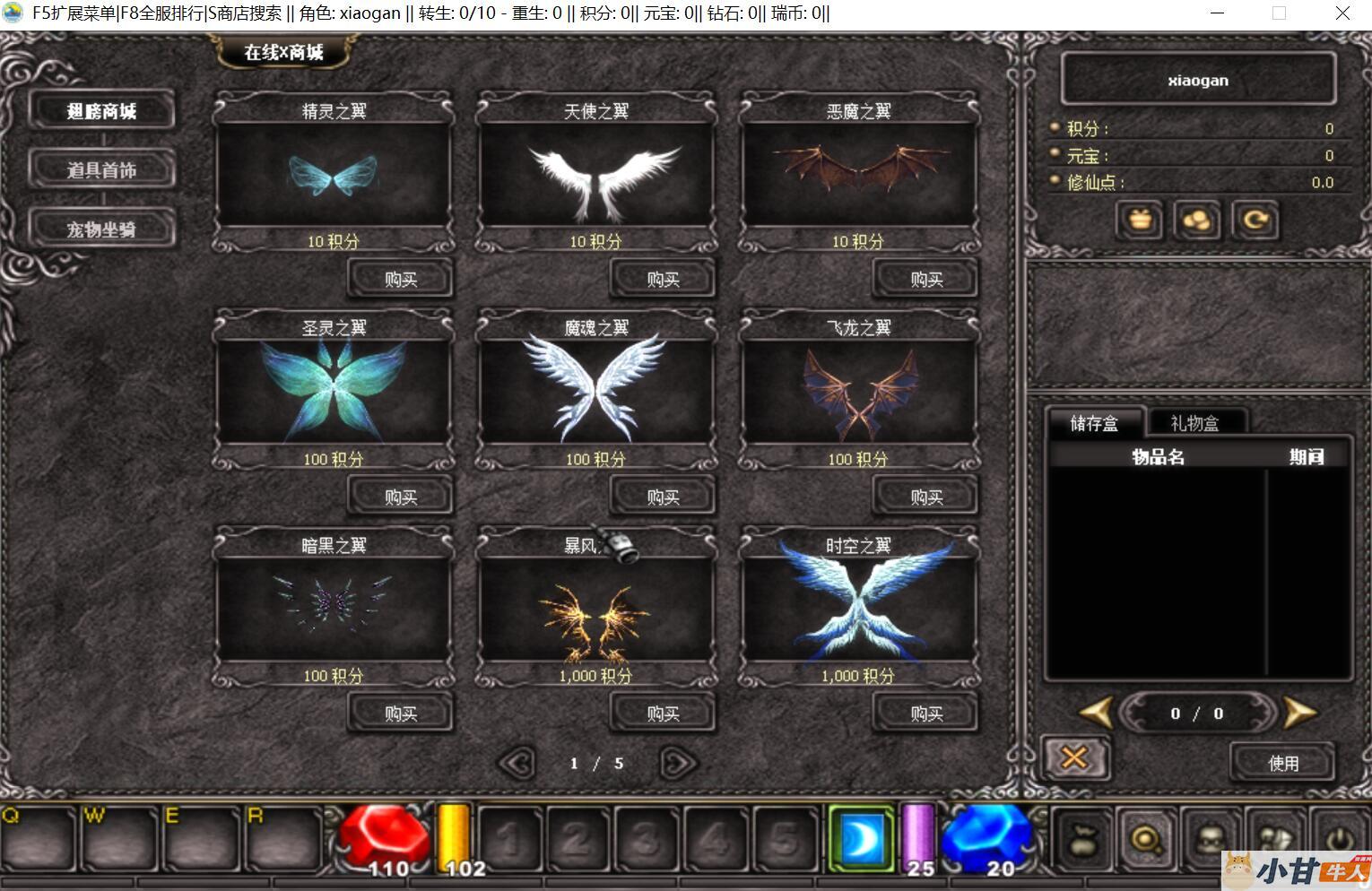The width and height of the screenshot is (1372, 891).
Task: Open the 宠物坐骑 shop category
Action: click(101, 229)
